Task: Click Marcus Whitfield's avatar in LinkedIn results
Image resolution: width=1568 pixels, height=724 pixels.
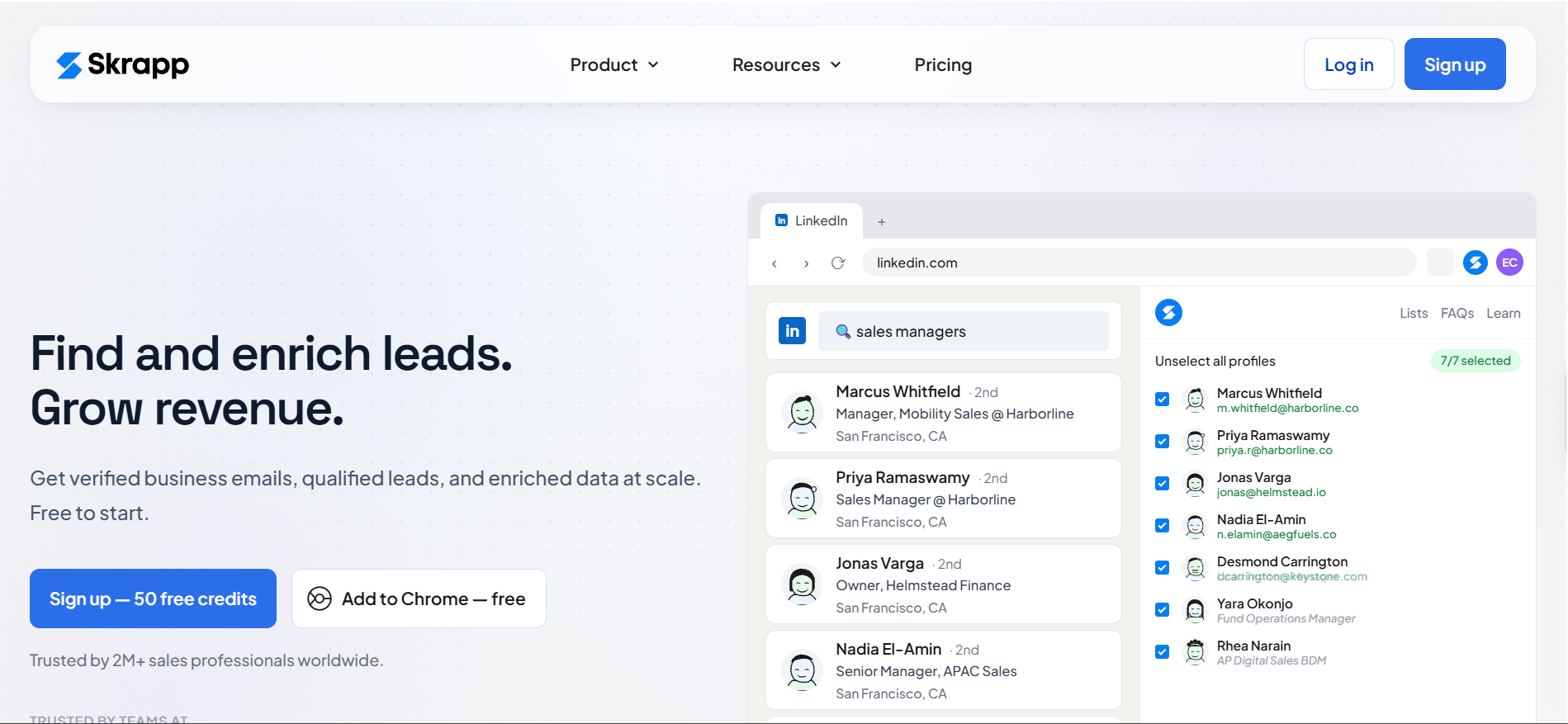Action: coord(802,413)
